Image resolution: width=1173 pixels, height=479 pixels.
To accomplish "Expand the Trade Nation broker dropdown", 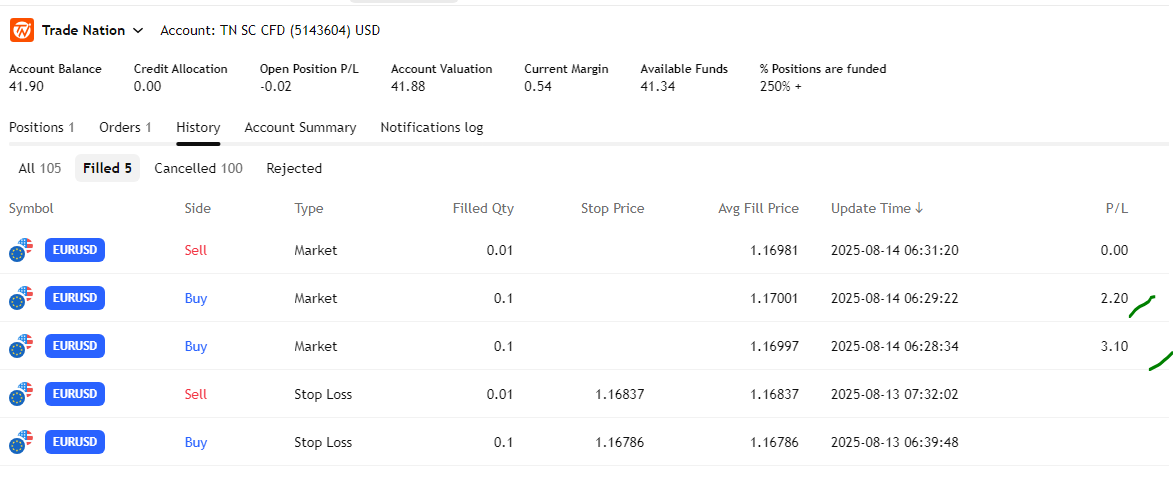I will coord(137,31).
